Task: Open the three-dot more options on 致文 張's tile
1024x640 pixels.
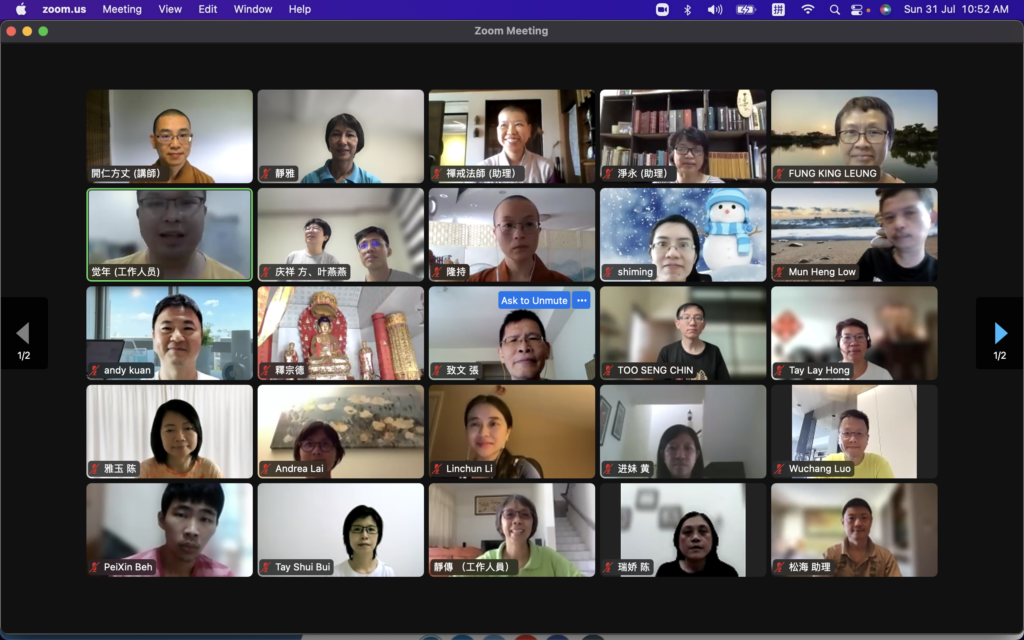Action: point(582,300)
